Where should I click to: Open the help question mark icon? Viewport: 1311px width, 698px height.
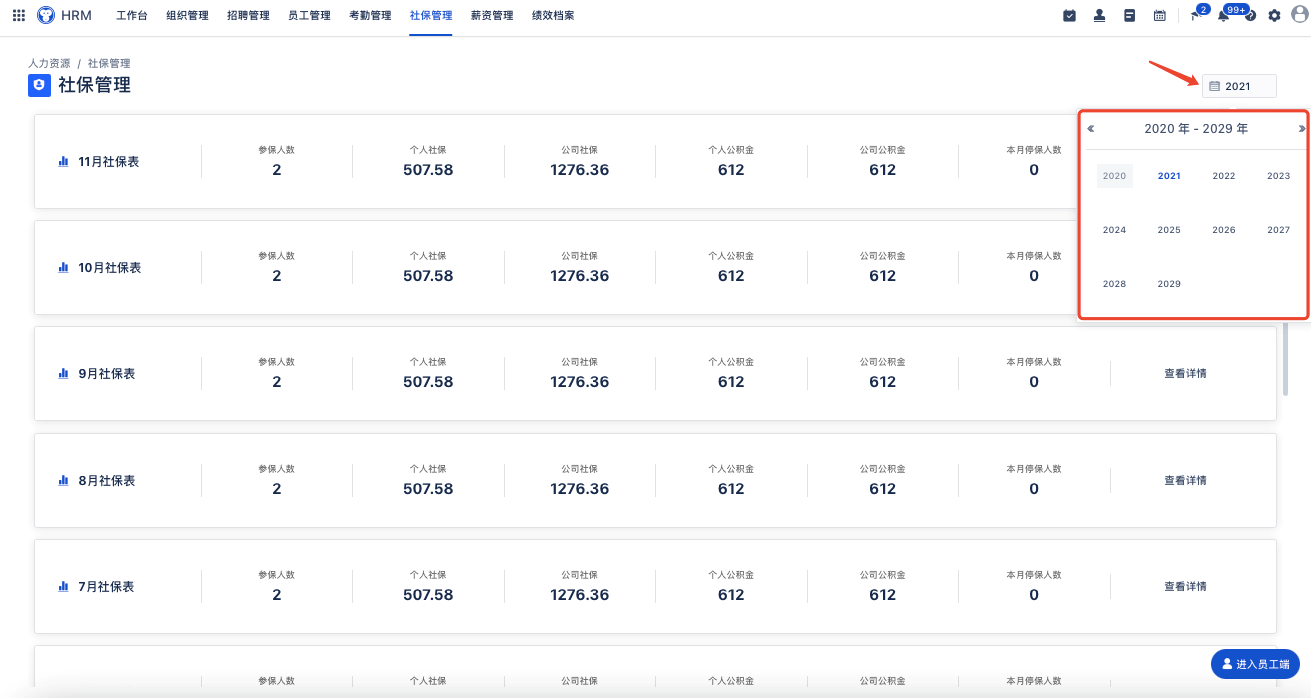click(x=1250, y=15)
